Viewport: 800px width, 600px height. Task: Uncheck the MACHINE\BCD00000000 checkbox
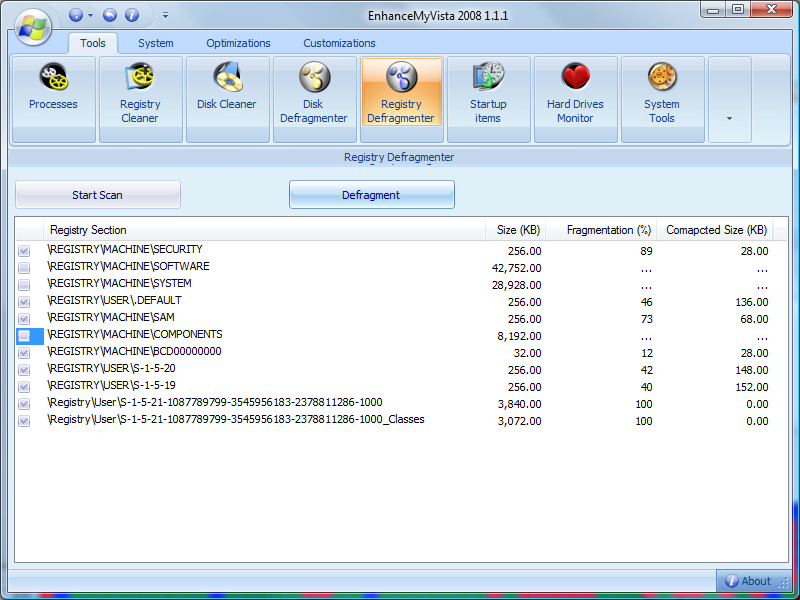(x=24, y=353)
